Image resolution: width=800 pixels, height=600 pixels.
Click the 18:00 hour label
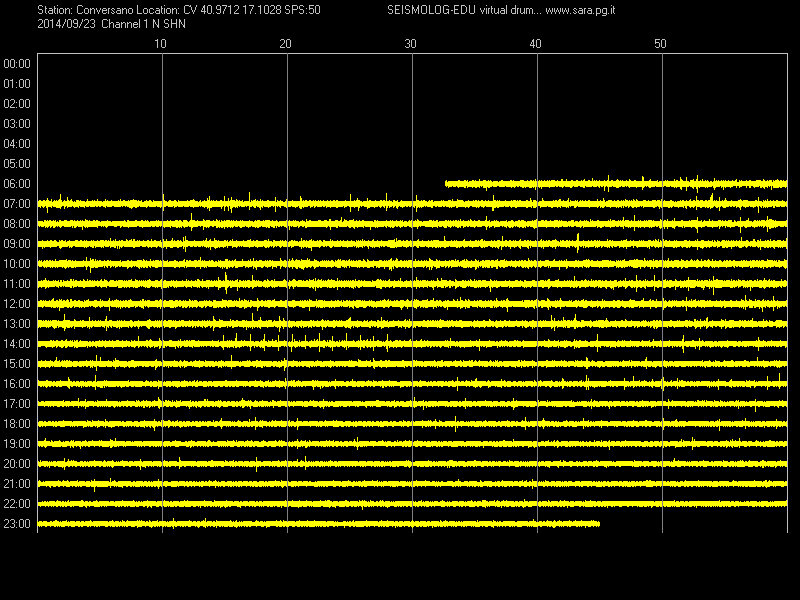coord(17,424)
